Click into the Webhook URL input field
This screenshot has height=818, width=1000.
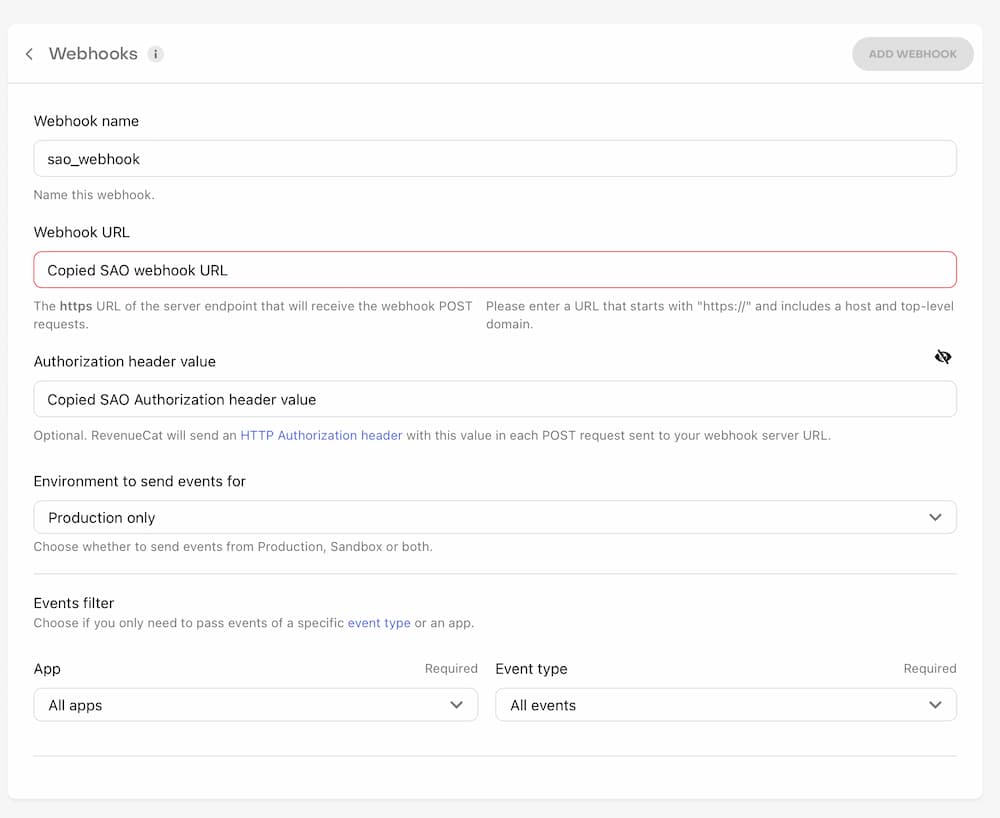pyautogui.click(x=494, y=270)
